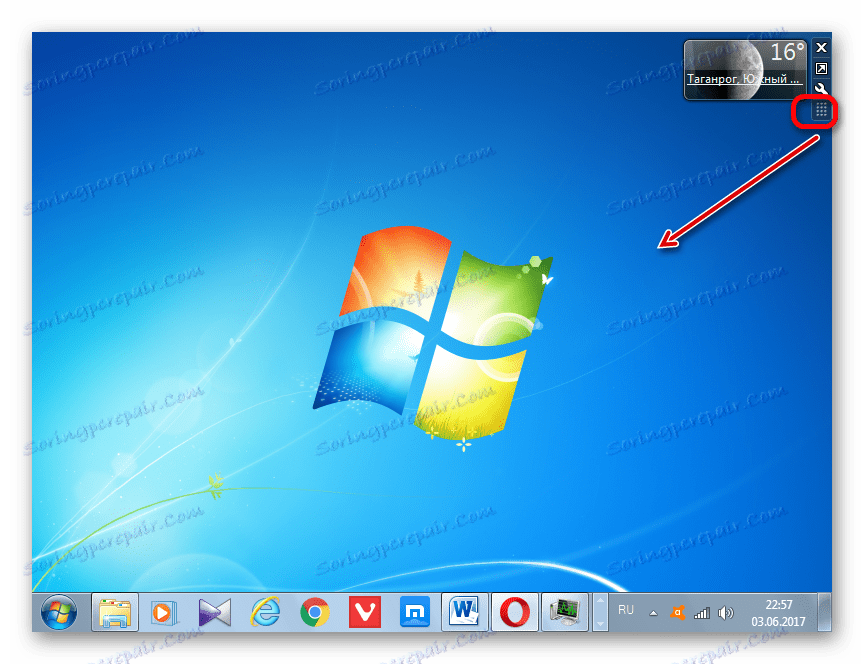864x664 pixels.
Task: Open the clock showing 22:57
Action: 779,613
